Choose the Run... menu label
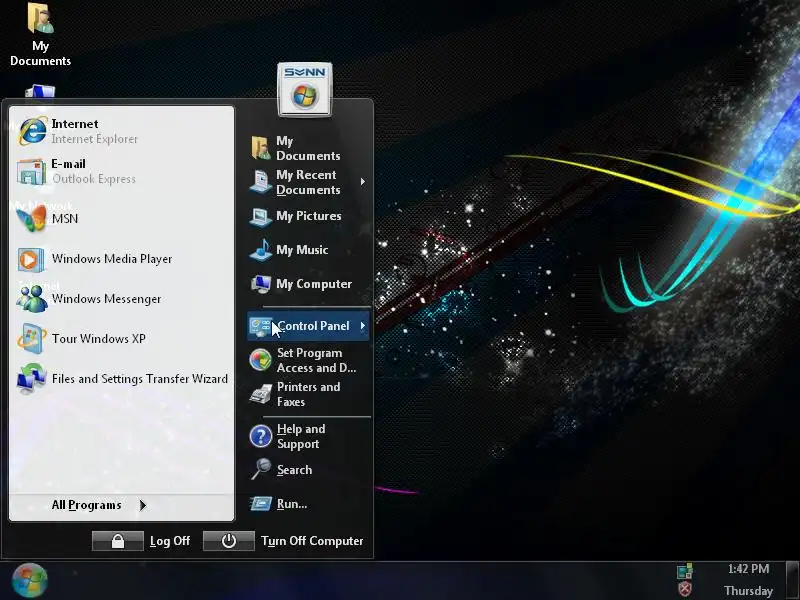This screenshot has width=800, height=600. click(292, 504)
